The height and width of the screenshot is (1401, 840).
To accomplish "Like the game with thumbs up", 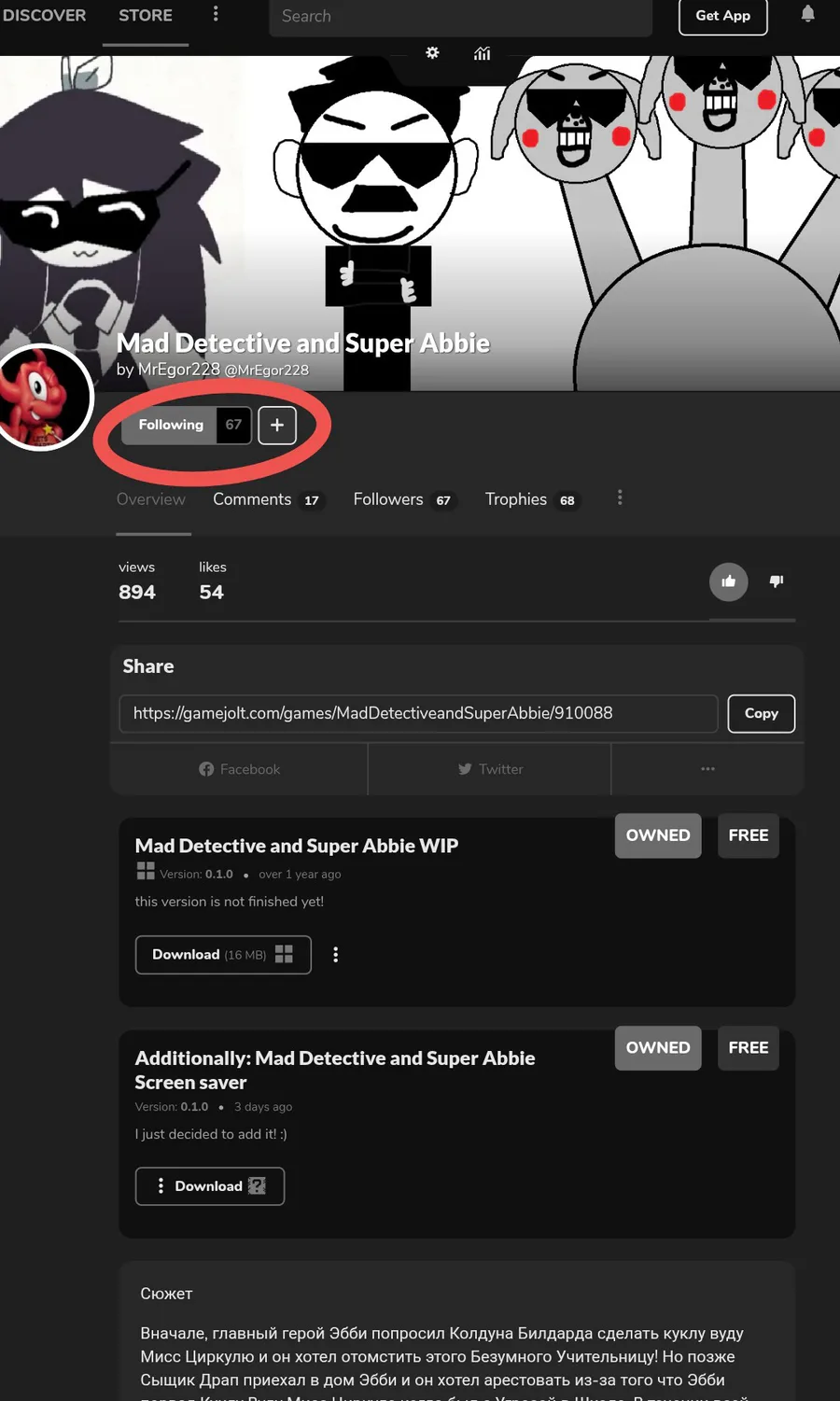I will [729, 581].
